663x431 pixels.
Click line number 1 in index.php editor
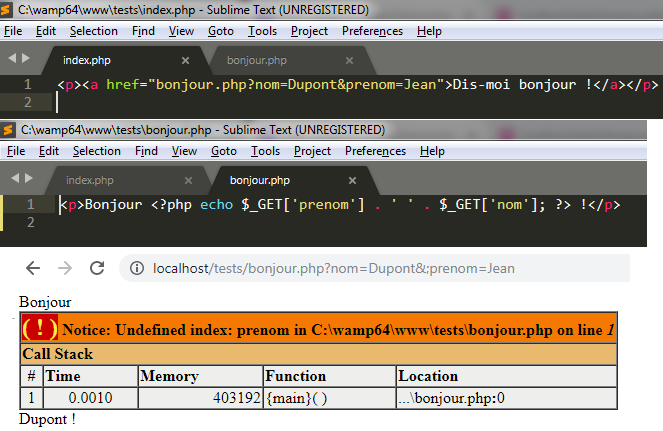28,85
